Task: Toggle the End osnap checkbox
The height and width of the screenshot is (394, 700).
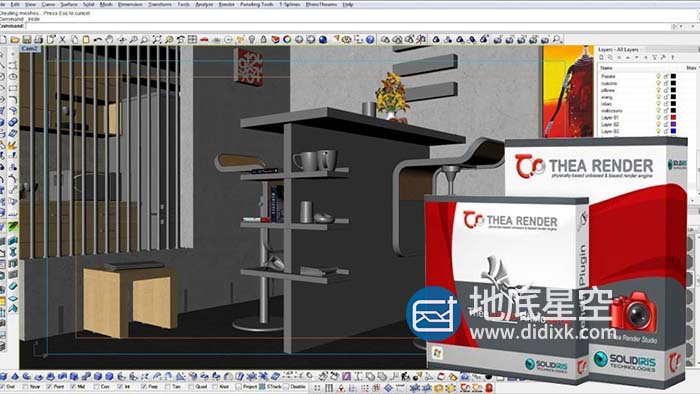Action: pos(3,387)
